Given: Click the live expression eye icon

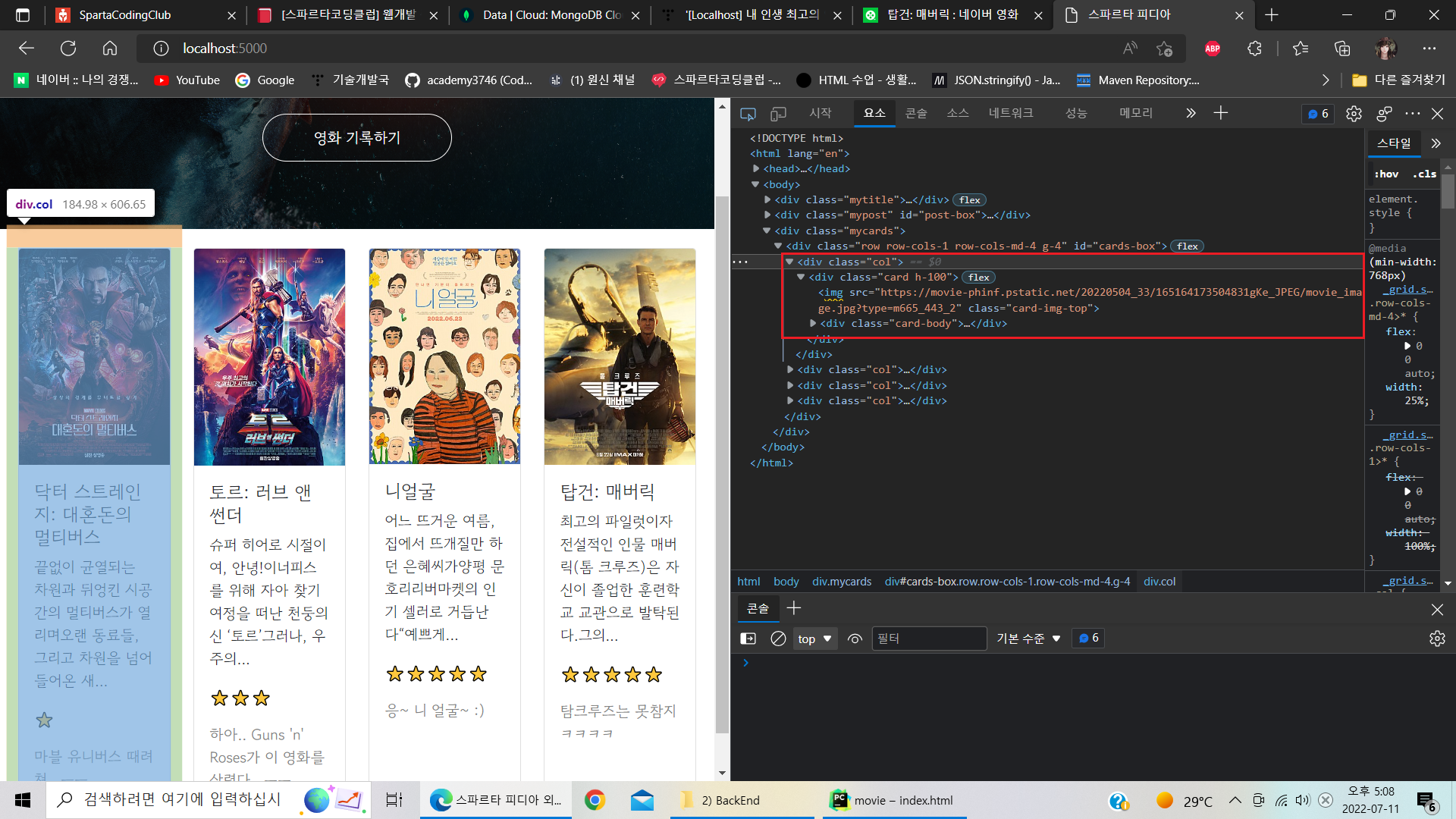Looking at the screenshot, I should [855, 639].
